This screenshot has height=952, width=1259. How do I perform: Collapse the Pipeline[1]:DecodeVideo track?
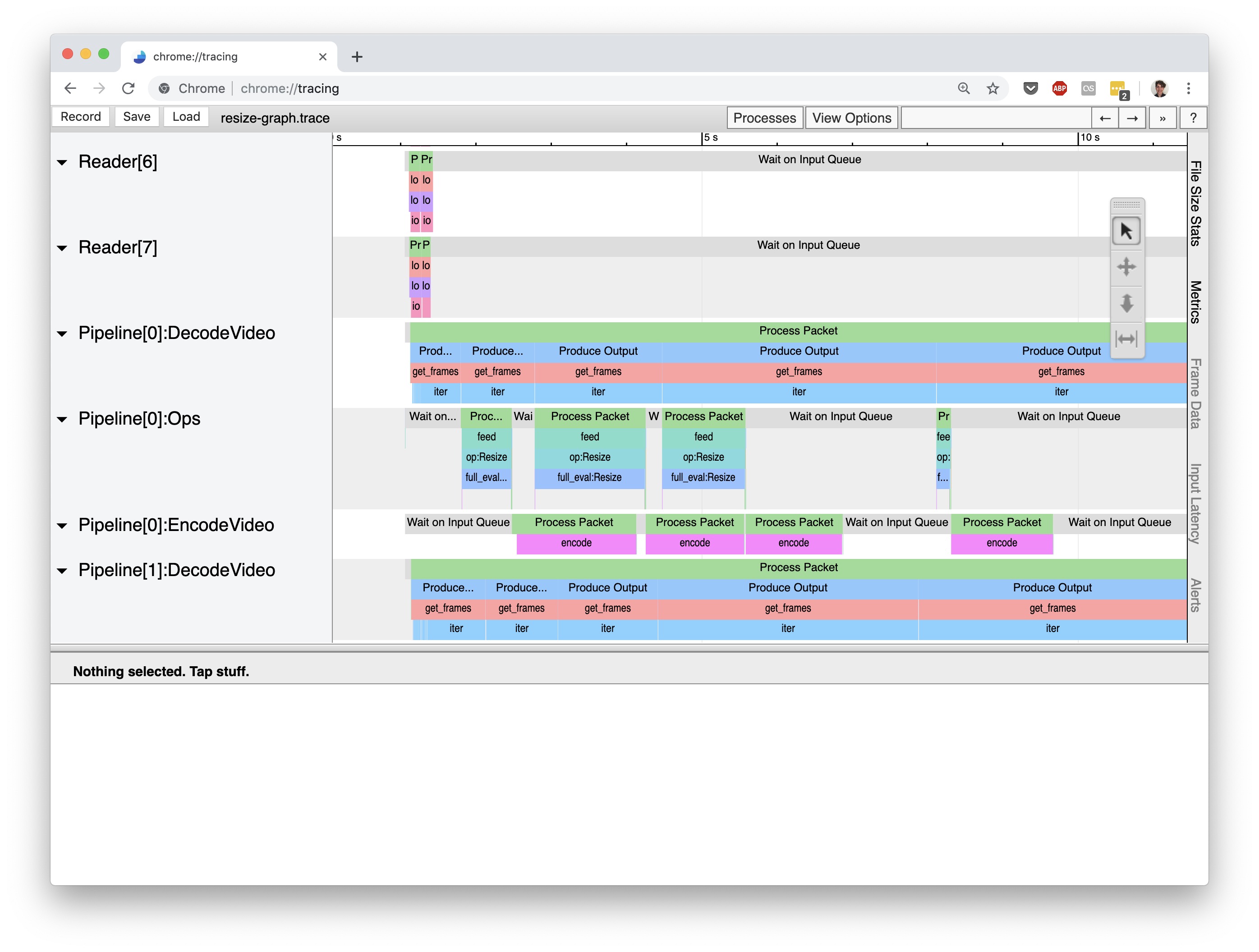[x=62, y=571]
